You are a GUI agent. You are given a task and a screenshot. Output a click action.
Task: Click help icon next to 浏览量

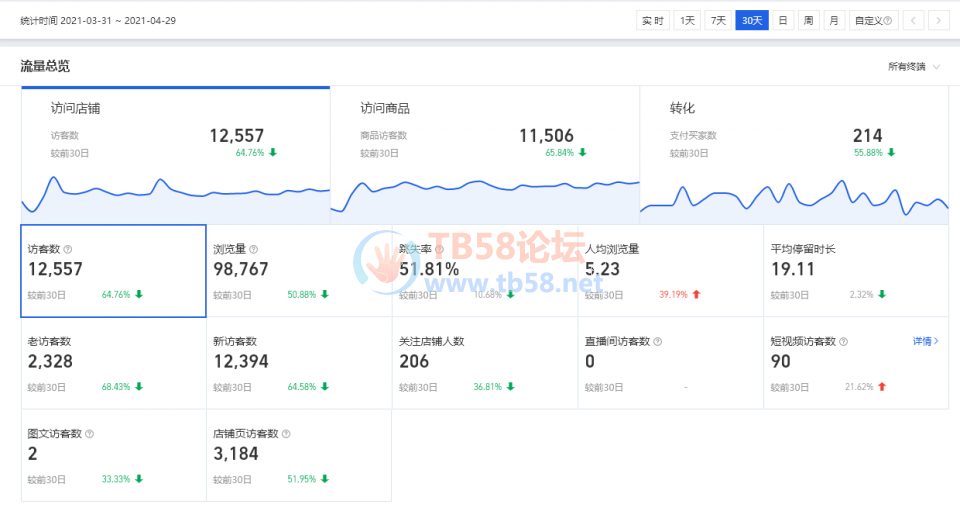(x=254, y=249)
